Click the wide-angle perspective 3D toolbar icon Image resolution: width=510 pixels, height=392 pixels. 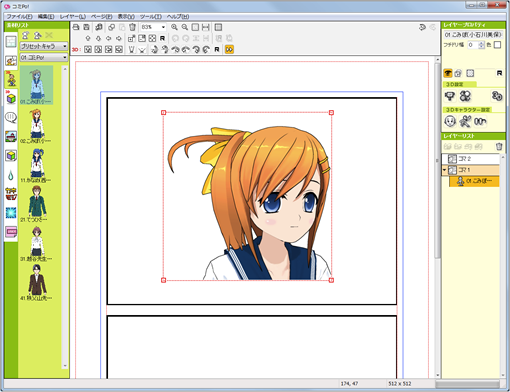tap(142, 49)
